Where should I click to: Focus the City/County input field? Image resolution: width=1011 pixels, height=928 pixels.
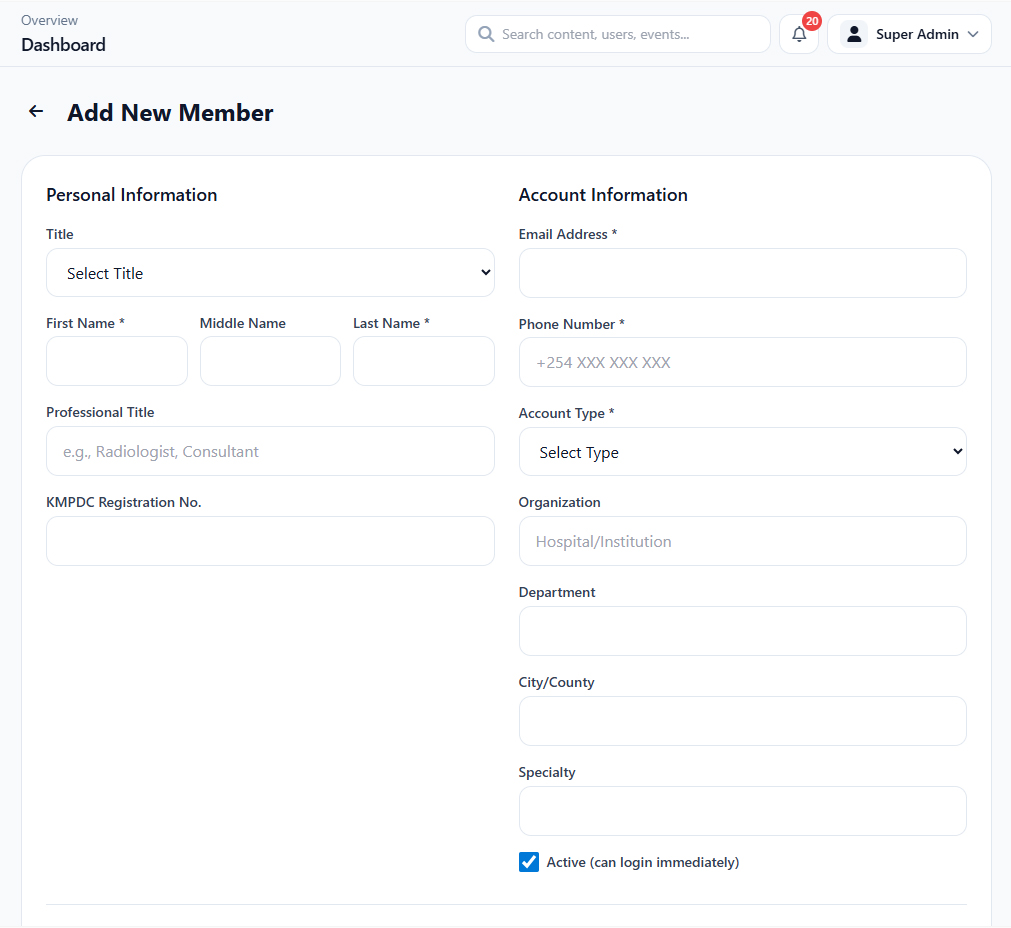click(742, 721)
